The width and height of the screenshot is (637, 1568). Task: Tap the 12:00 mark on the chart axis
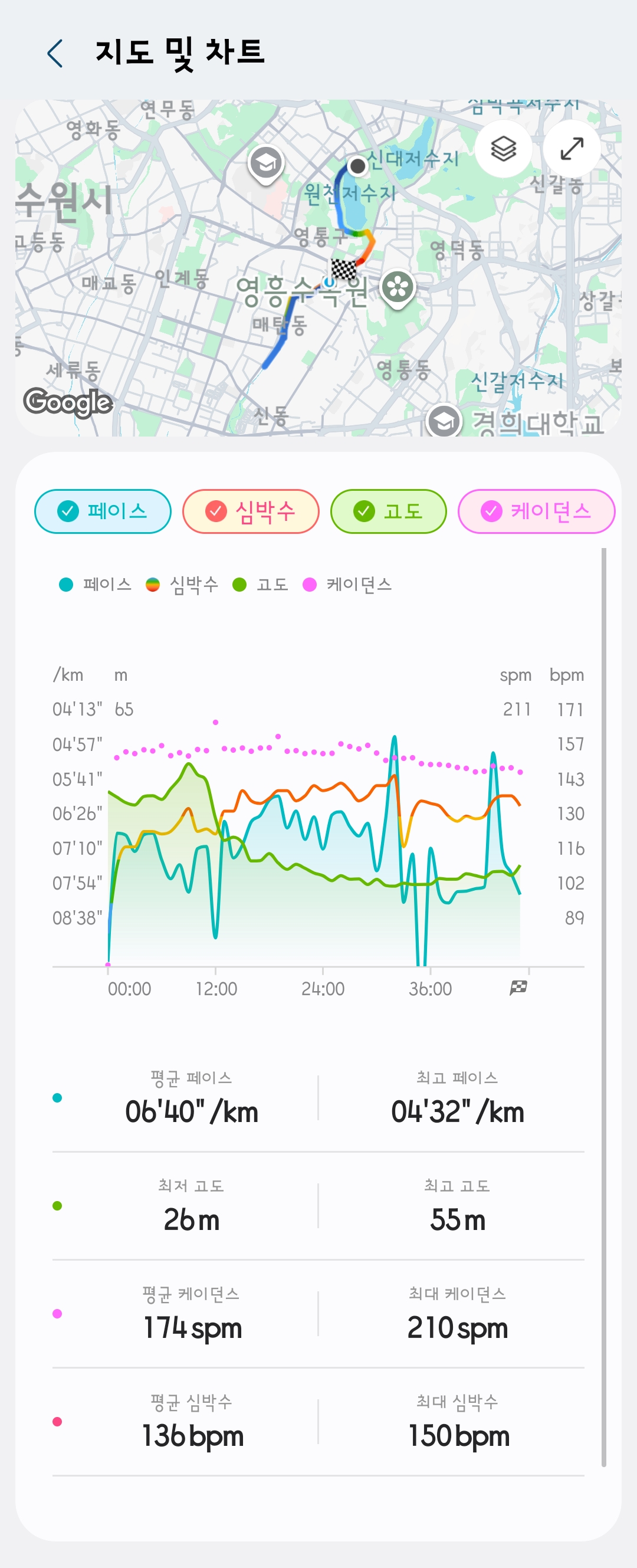pyautogui.click(x=216, y=989)
